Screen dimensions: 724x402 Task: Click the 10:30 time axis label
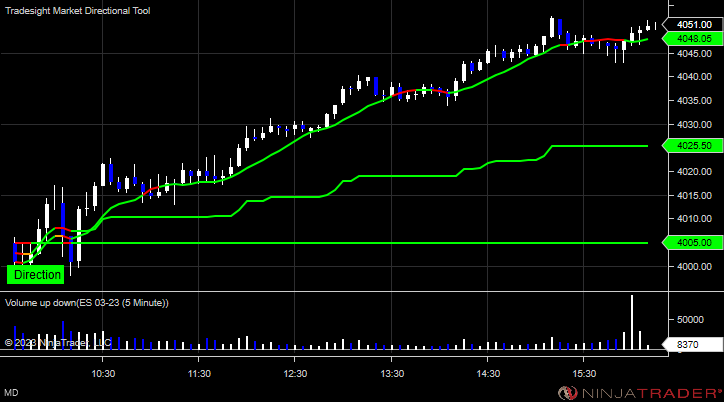(x=103, y=373)
